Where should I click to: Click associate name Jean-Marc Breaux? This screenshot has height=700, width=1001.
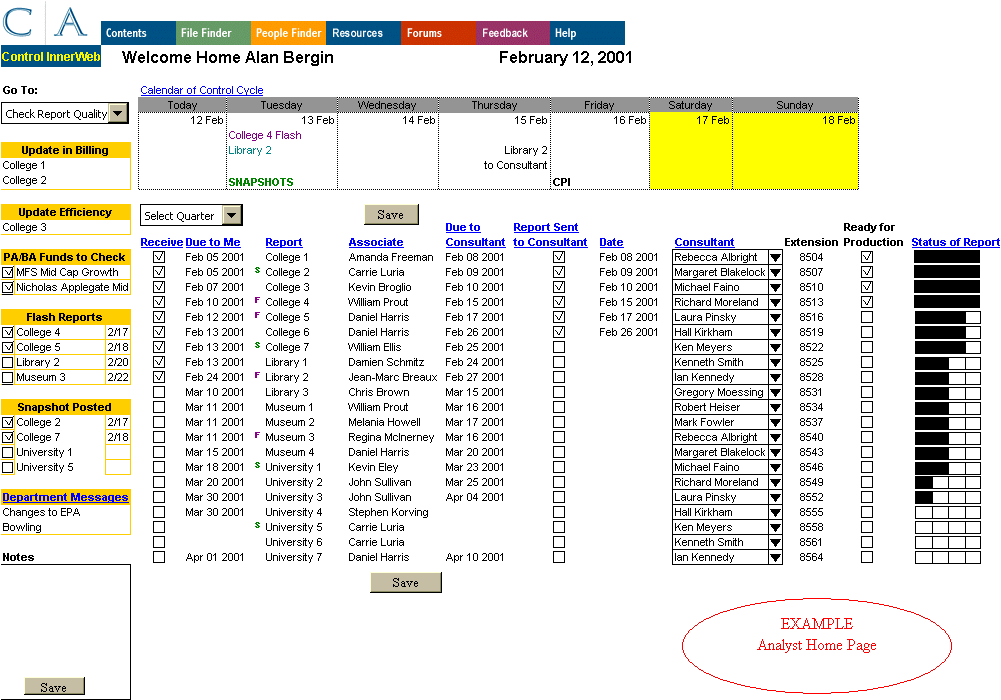click(393, 377)
